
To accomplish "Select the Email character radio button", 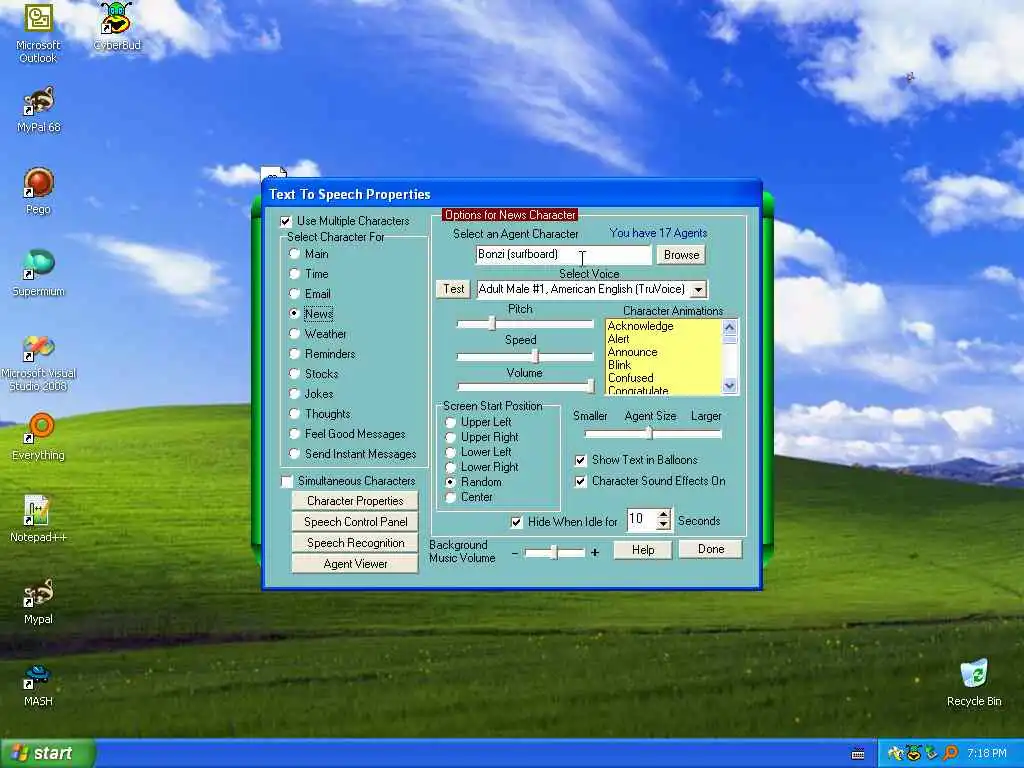I will [295, 294].
